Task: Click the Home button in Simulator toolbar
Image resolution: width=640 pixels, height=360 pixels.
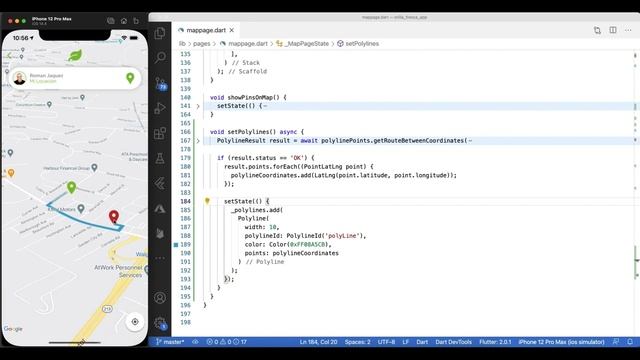Action: 124,20
